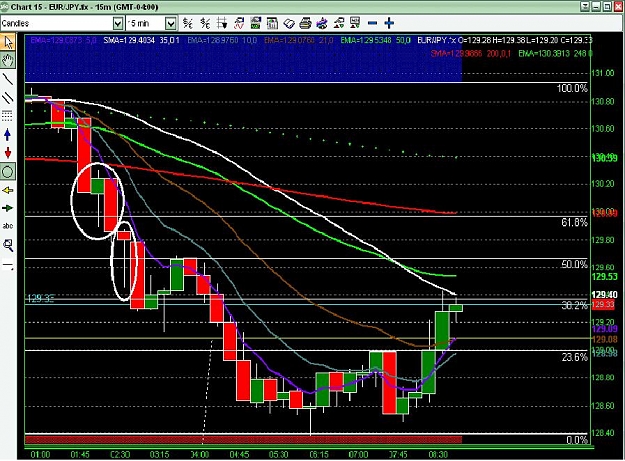Screen dimensions: 625x461
Task: Place a yellow left arrow marker
Action: [x=8, y=190]
